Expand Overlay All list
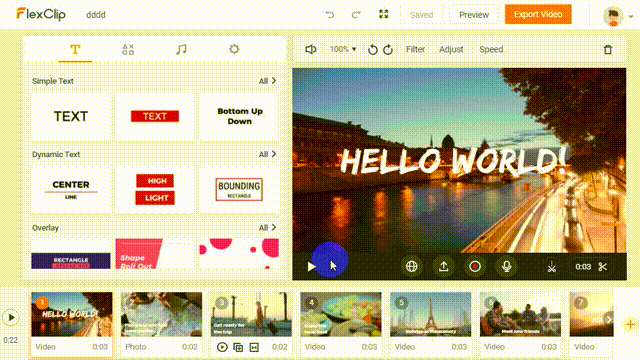The height and width of the screenshot is (360, 640). point(267,227)
